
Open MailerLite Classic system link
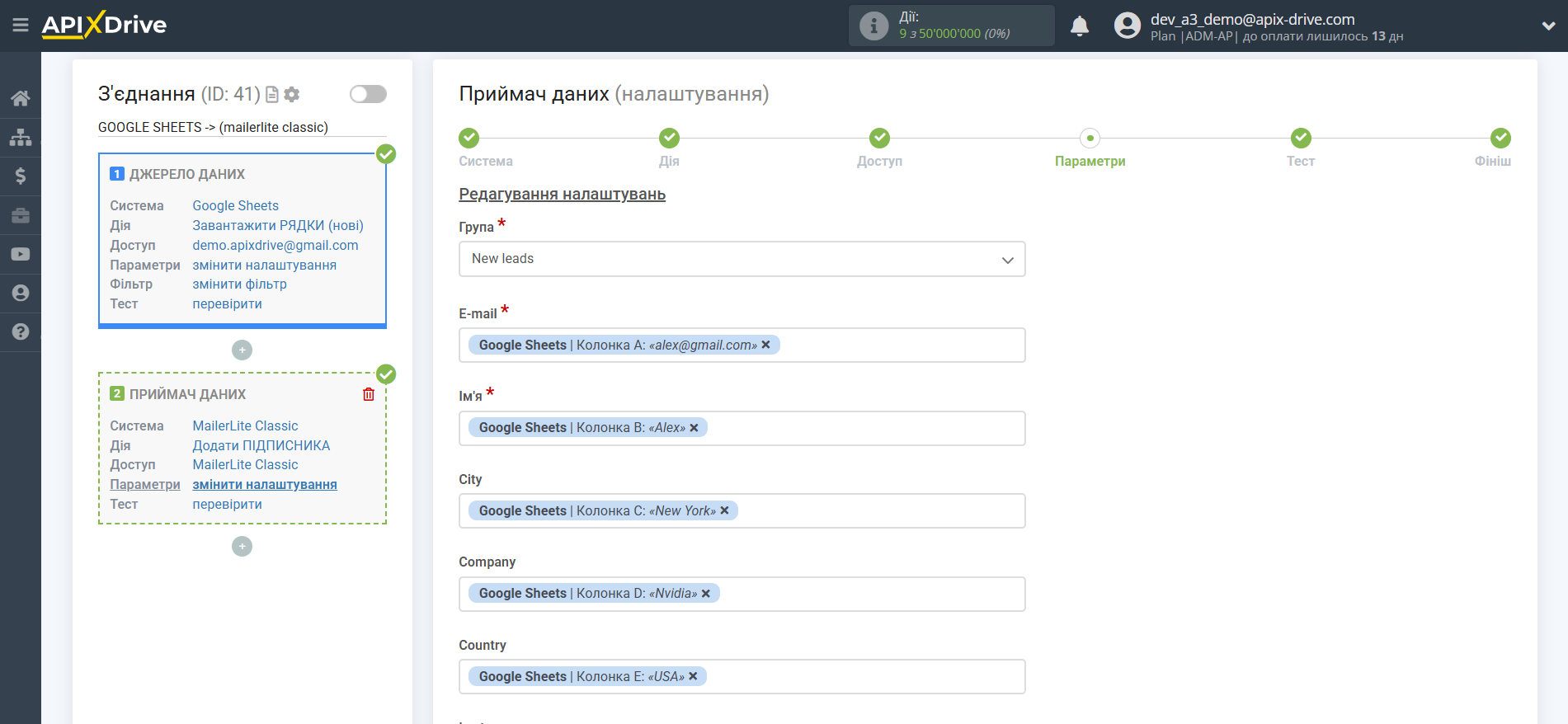tap(246, 425)
